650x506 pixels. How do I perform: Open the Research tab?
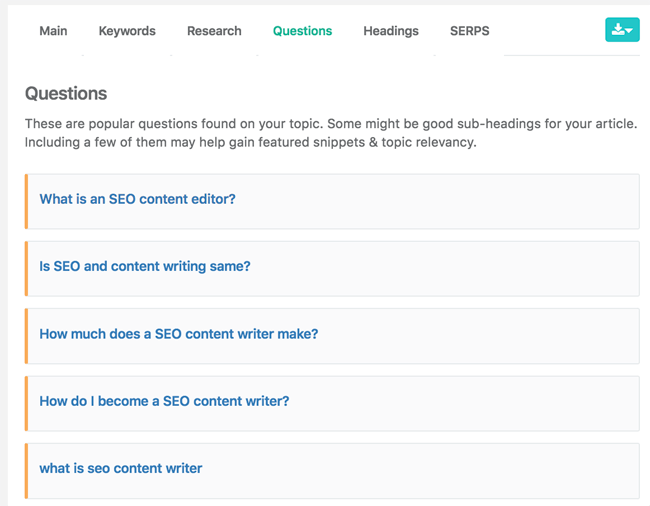[214, 31]
